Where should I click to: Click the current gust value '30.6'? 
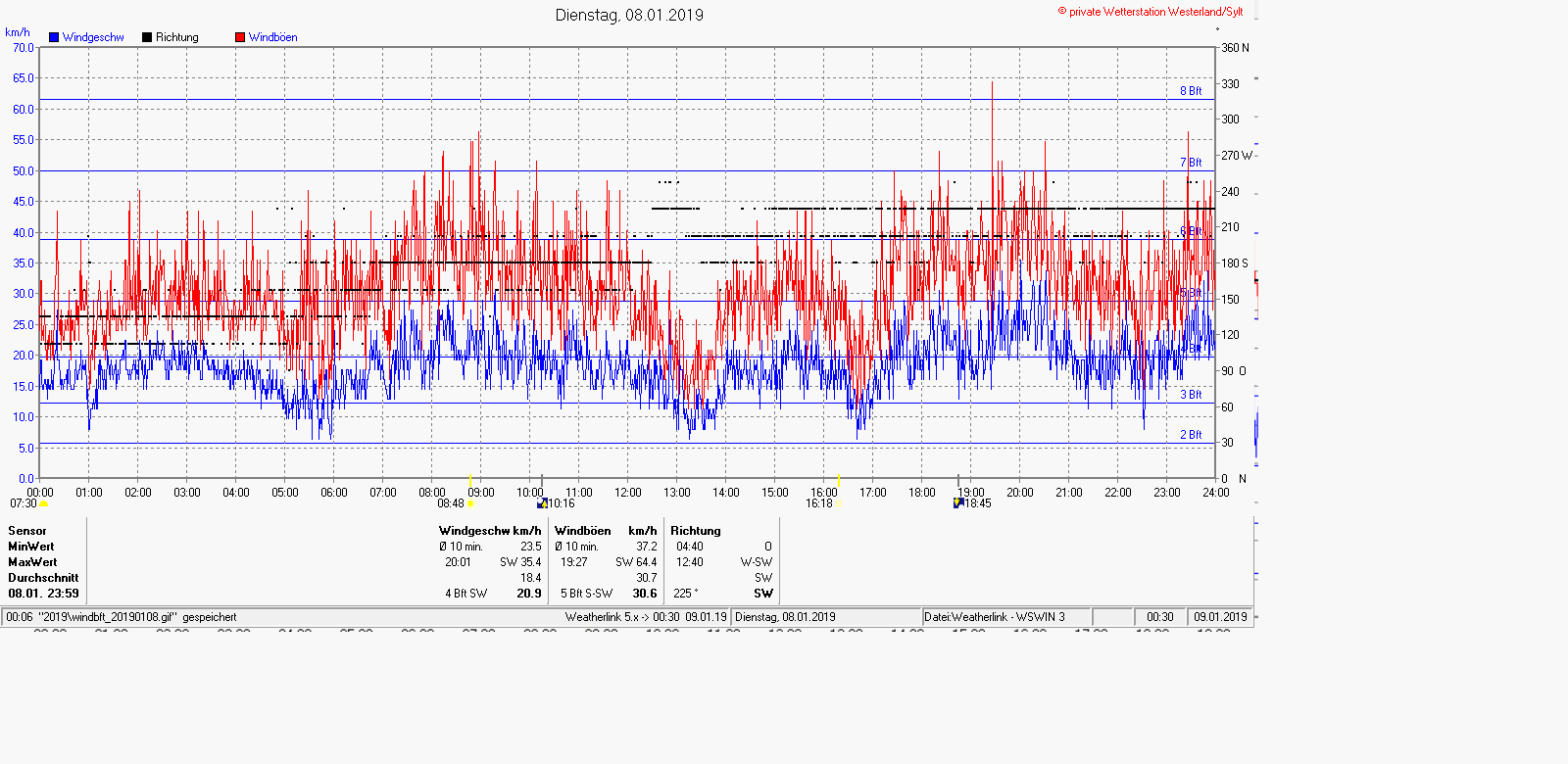tap(645, 594)
